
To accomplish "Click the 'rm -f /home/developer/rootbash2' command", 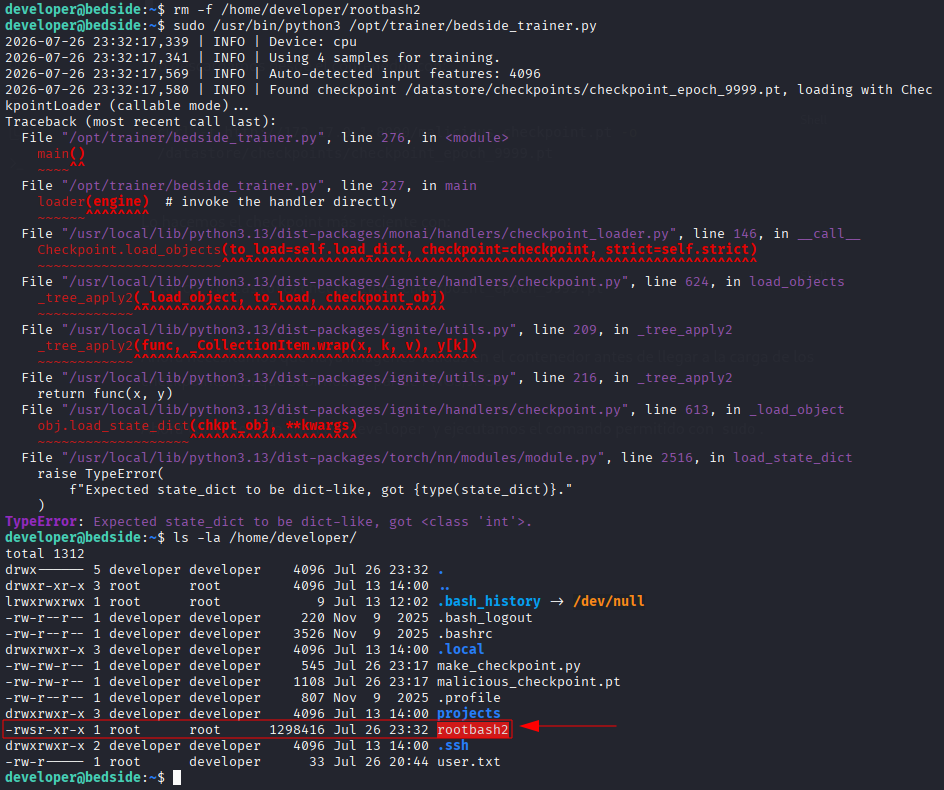I will 297,10.
